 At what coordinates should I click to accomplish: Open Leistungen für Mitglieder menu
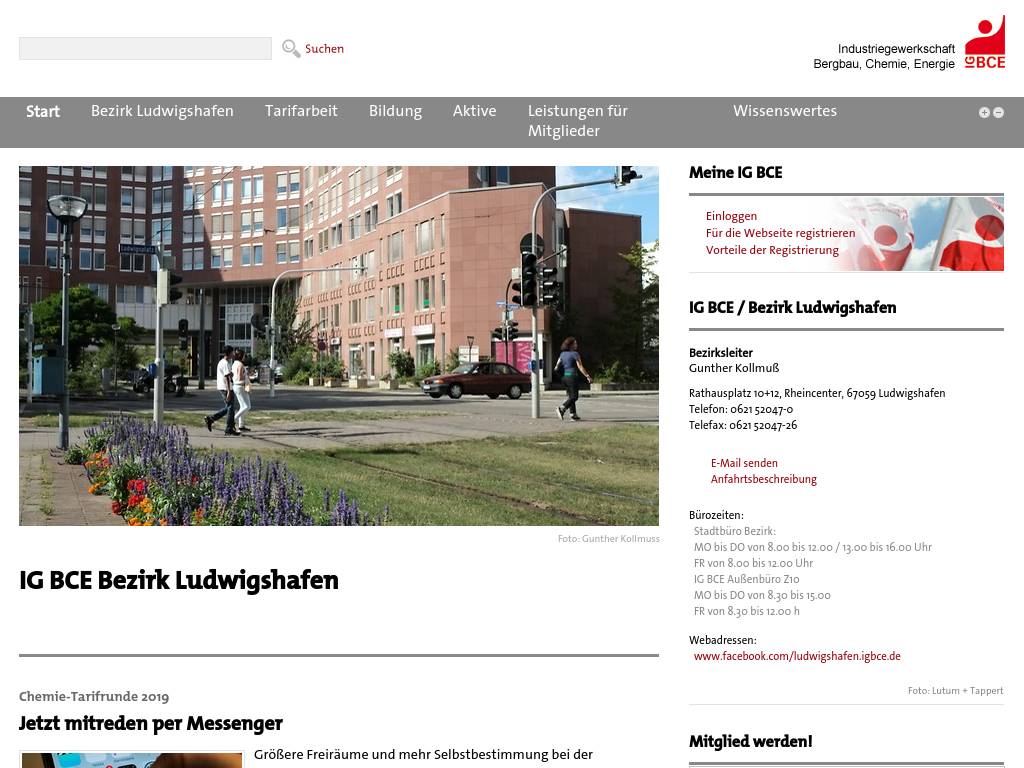(x=577, y=121)
